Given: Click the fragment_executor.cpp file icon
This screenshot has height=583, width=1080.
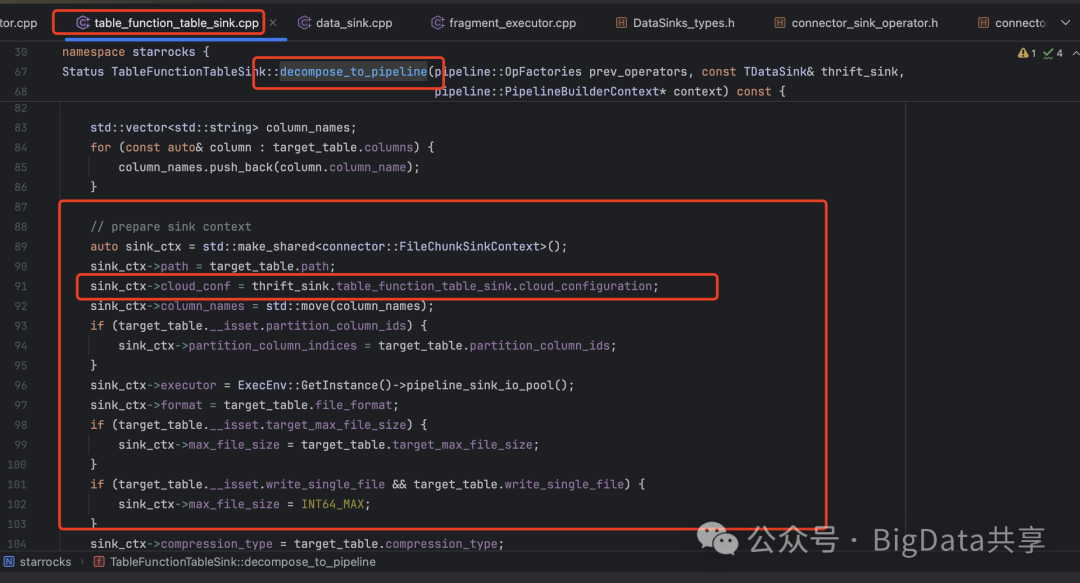Looking at the screenshot, I should (x=437, y=23).
